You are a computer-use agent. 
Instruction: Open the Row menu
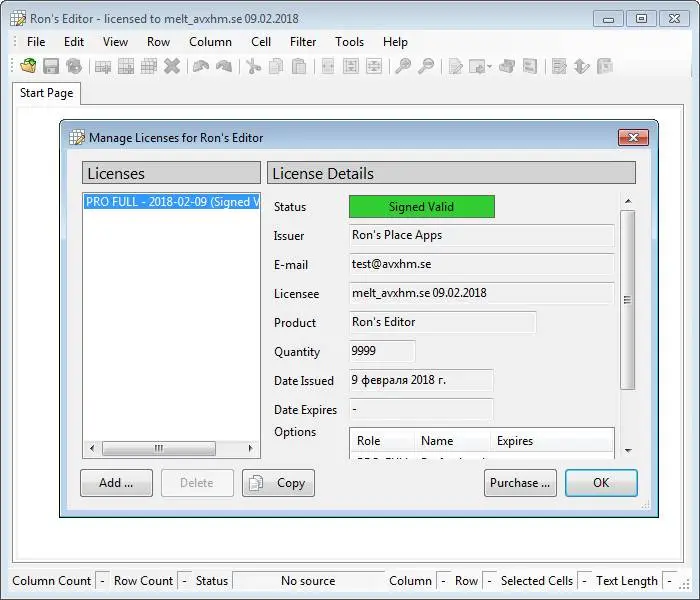click(x=158, y=42)
